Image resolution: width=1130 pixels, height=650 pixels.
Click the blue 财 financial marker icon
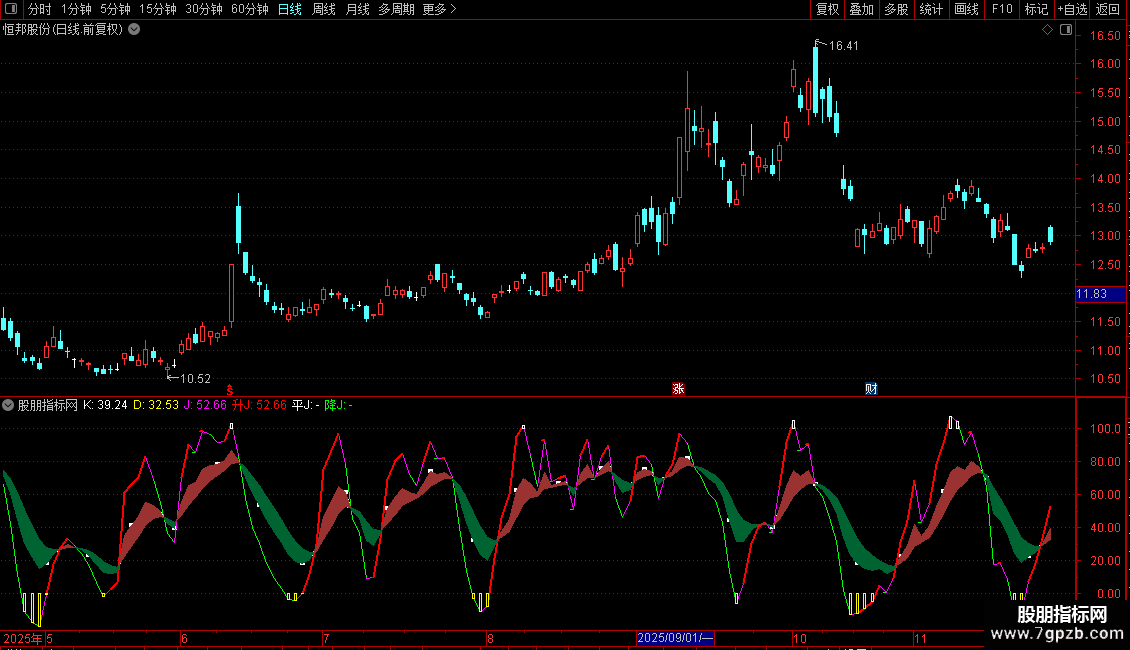[871, 389]
